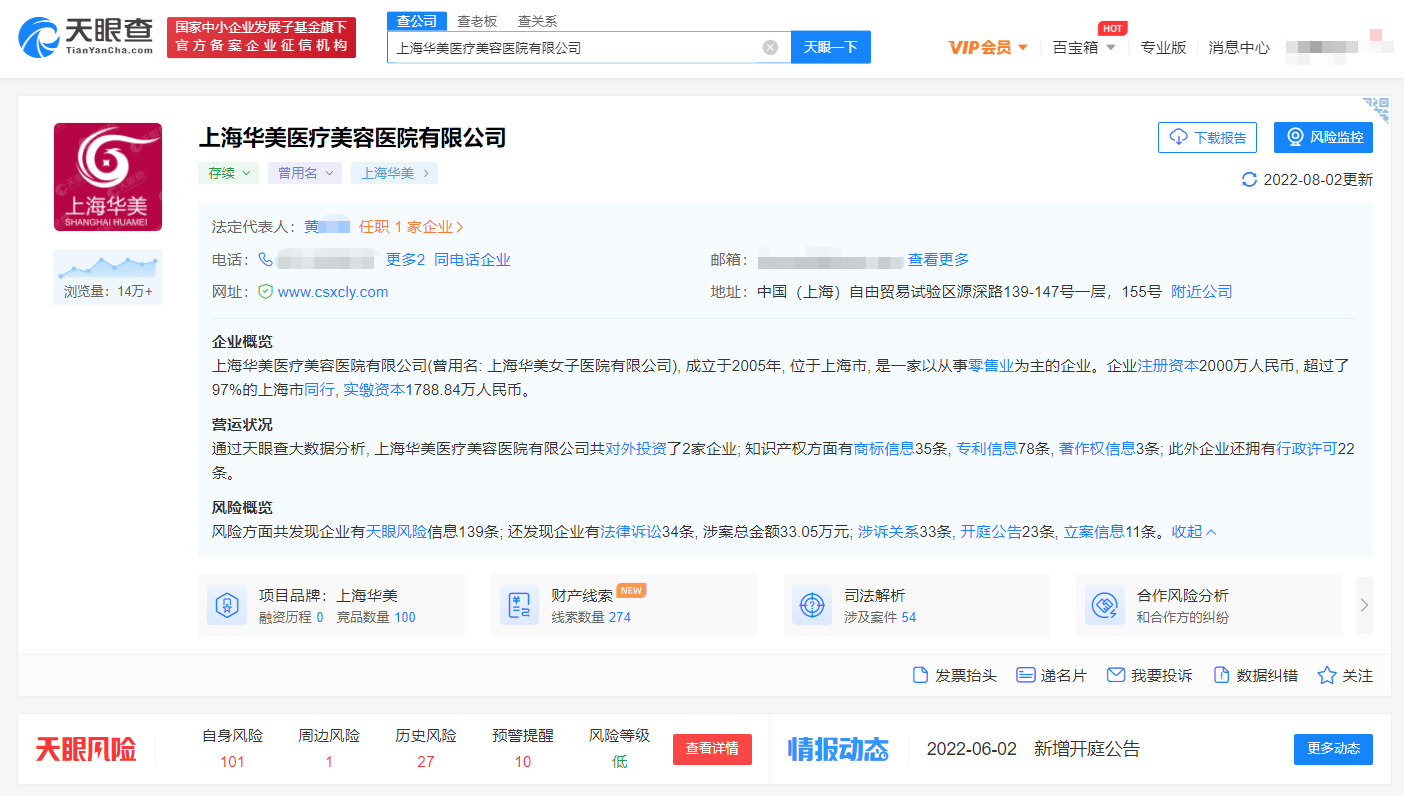Click the 查看详情 button
This screenshot has width=1404, height=796.
pos(712,749)
